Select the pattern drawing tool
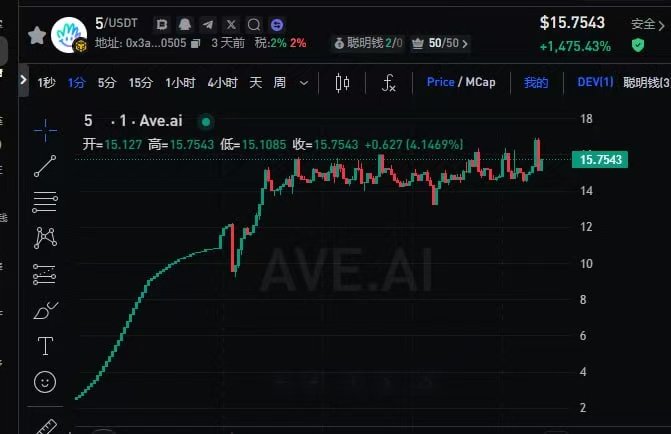Image resolution: width=671 pixels, height=434 pixels. 45,238
